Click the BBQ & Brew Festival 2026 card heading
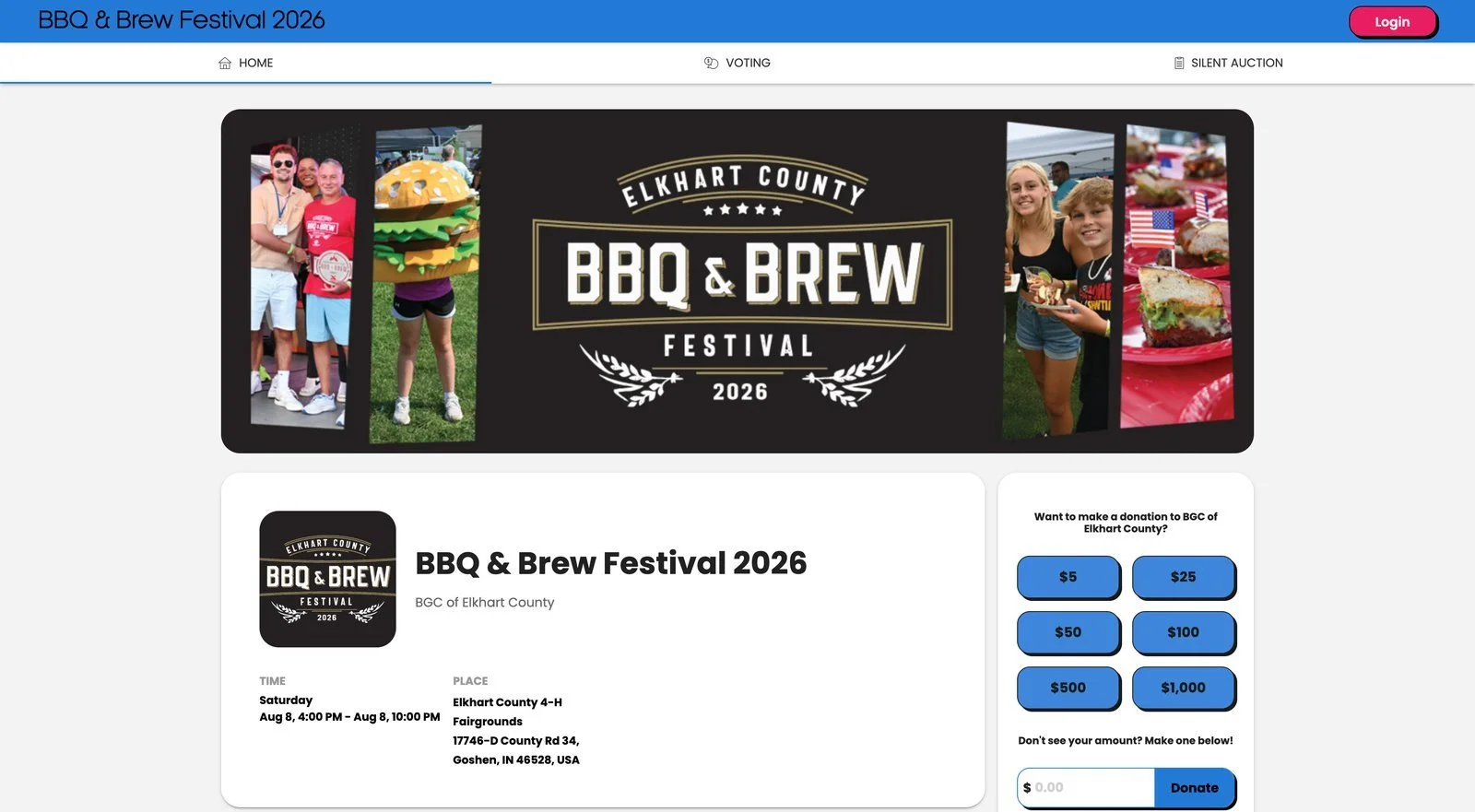1475x812 pixels. [x=611, y=563]
